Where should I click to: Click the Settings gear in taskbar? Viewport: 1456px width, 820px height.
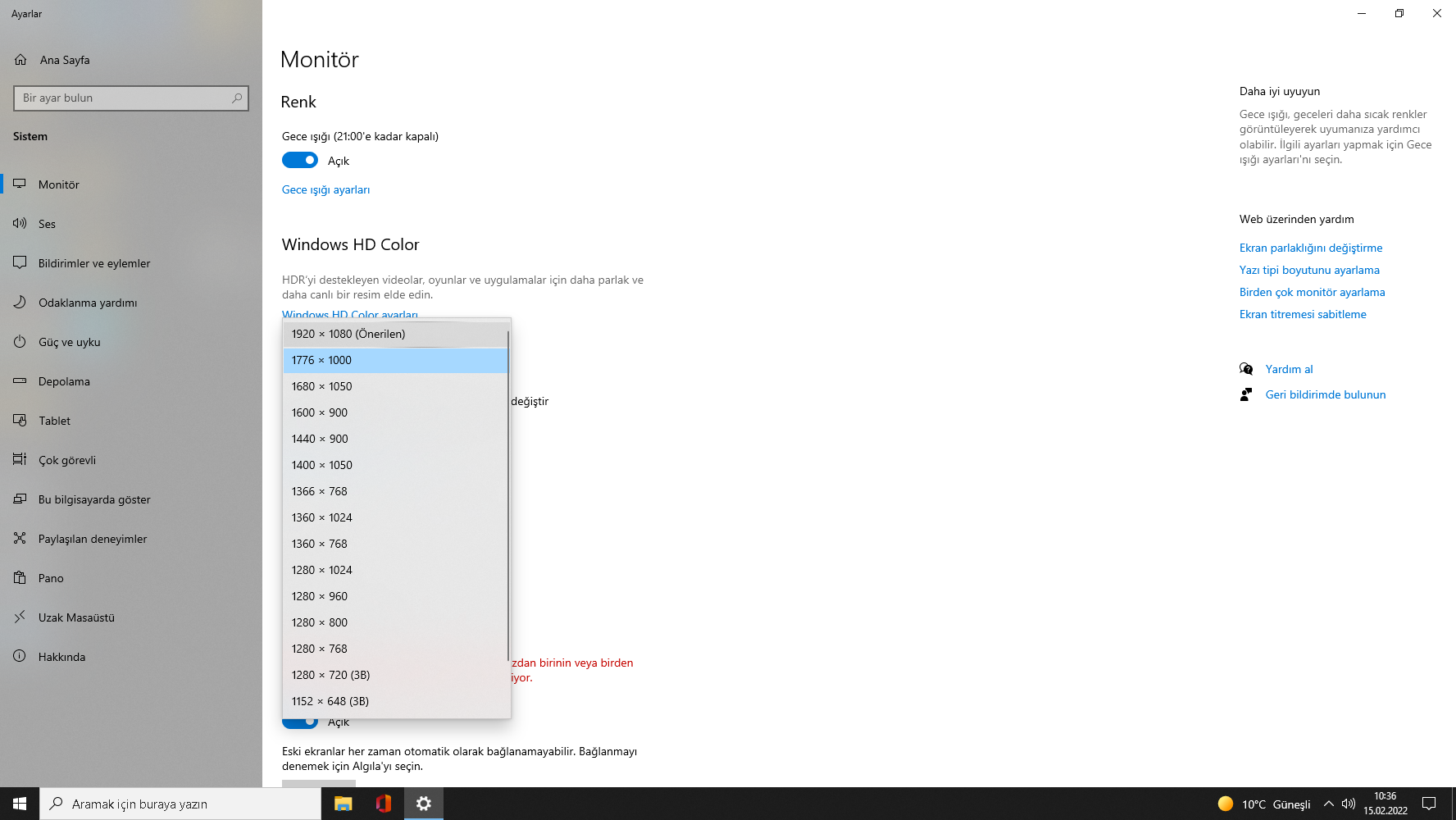424,804
